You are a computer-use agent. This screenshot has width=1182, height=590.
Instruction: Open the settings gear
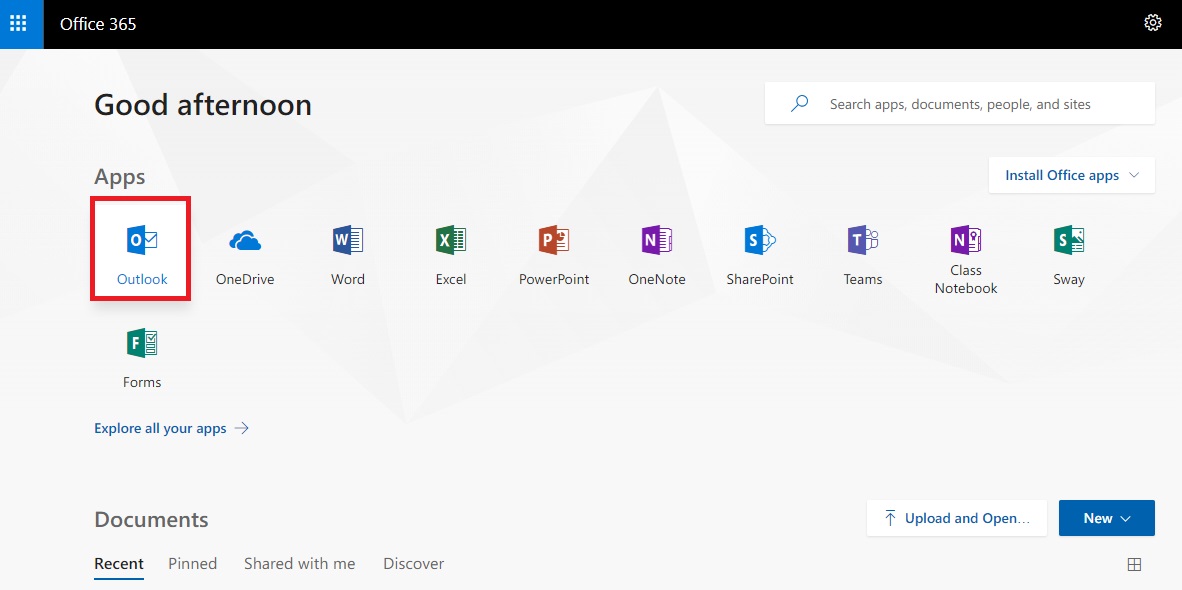click(x=1153, y=23)
